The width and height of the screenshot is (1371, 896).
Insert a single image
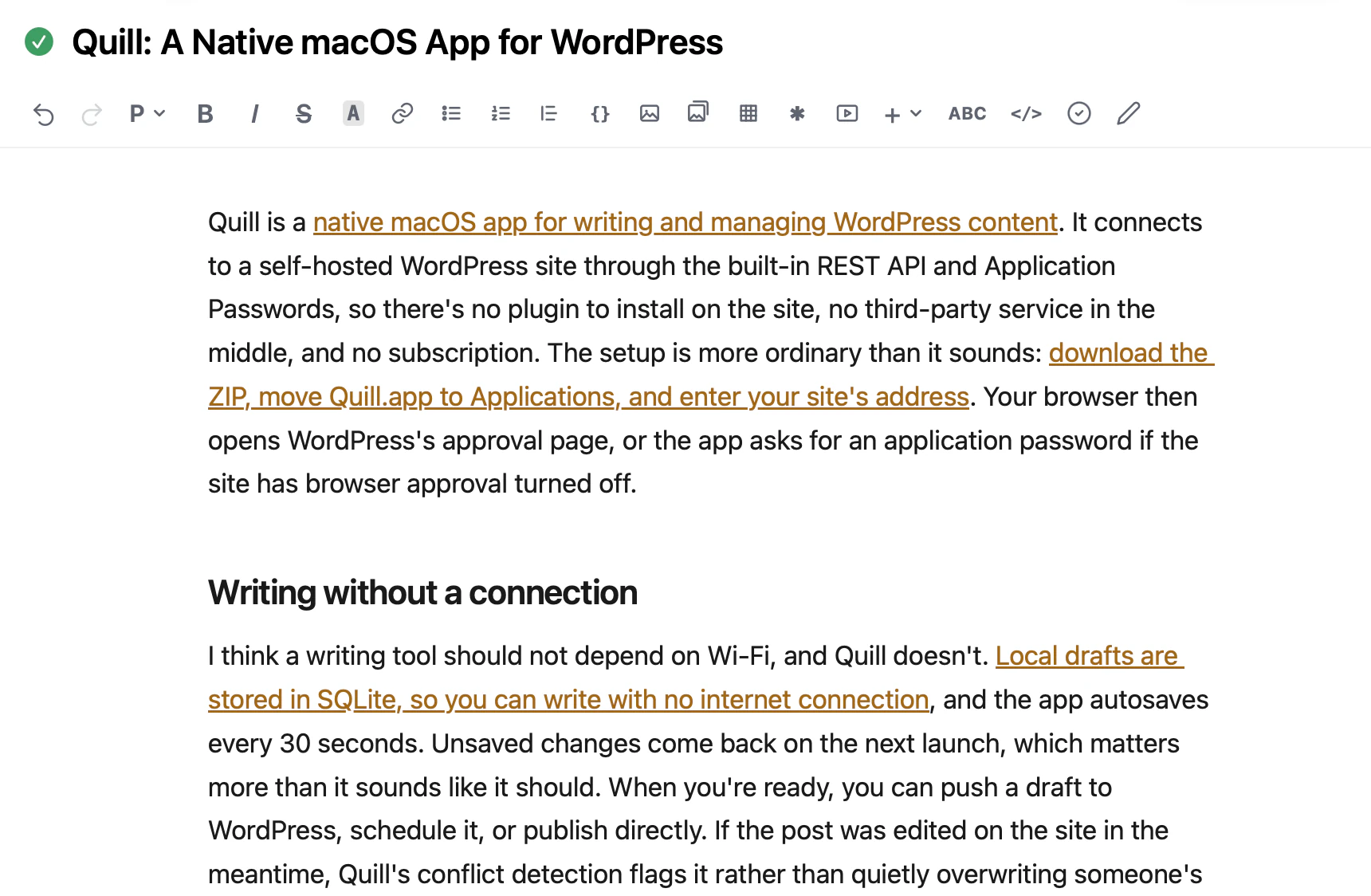[x=650, y=114]
